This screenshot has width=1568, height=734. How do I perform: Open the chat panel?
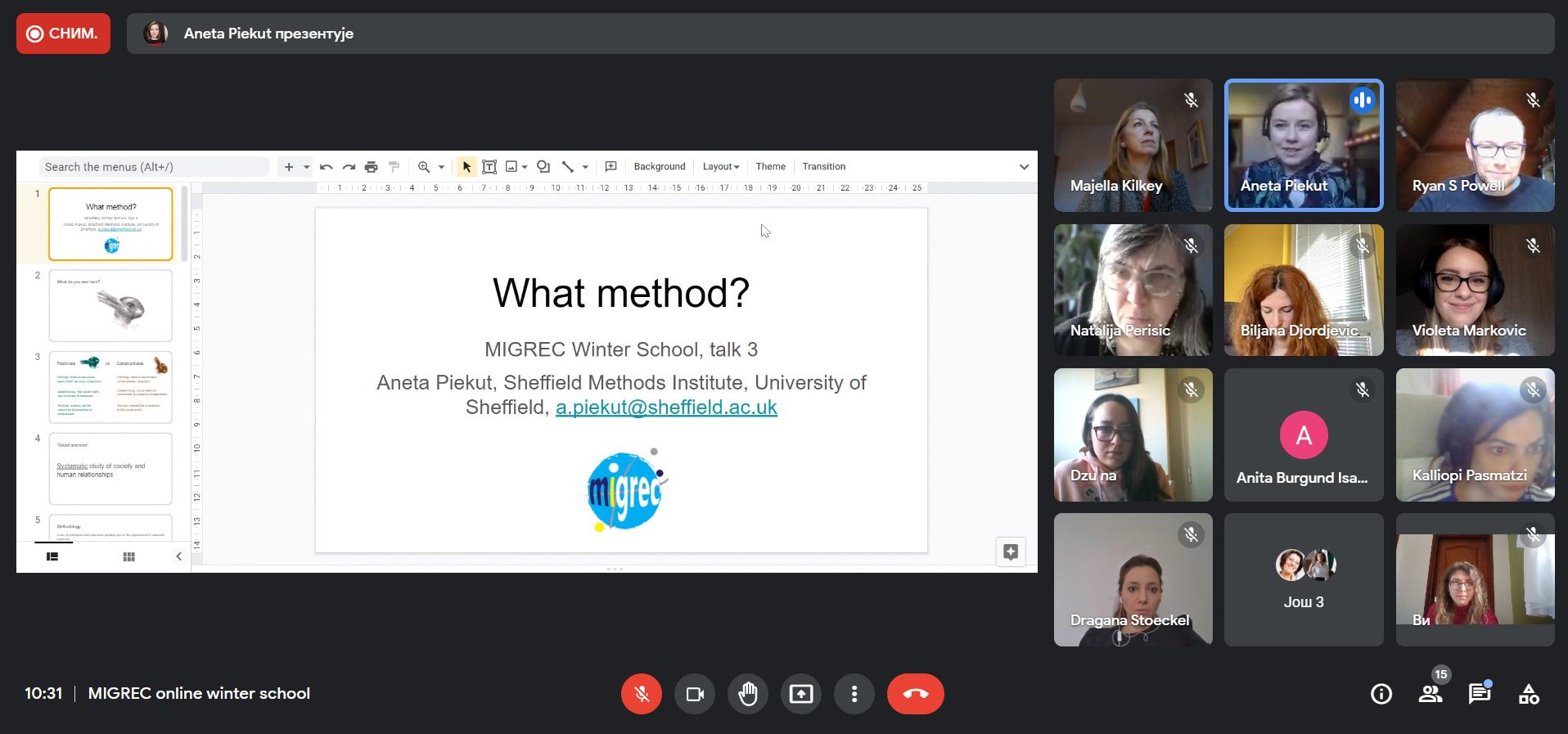point(1479,694)
